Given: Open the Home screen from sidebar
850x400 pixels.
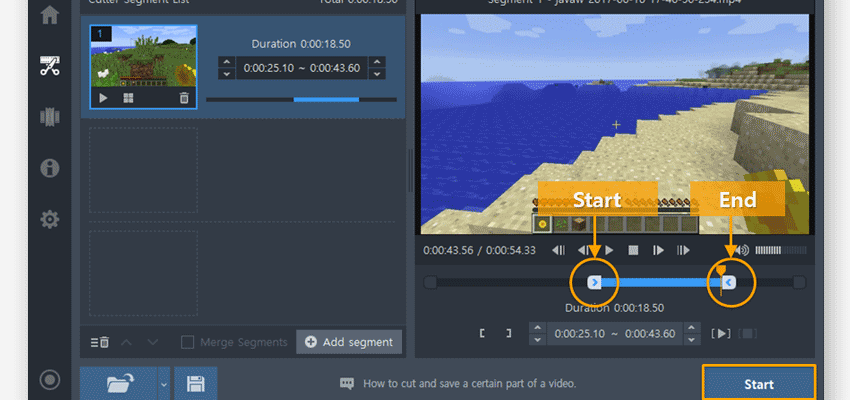Looking at the screenshot, I should coord(50,15).
